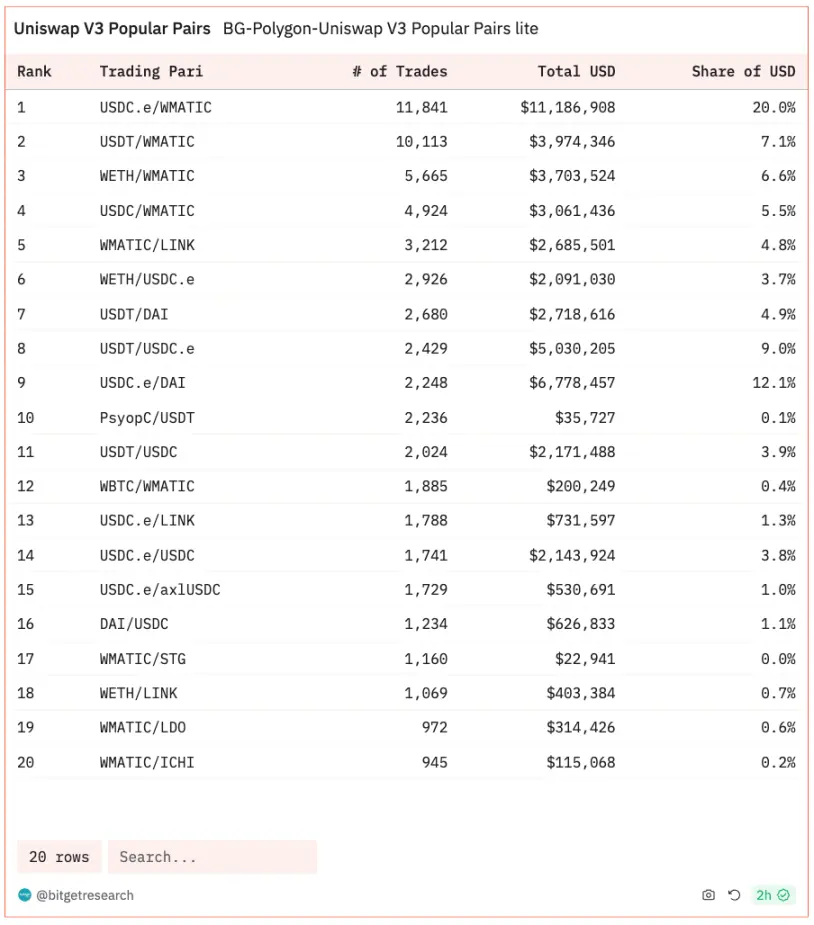Viewport: 814px width, 925px height.
Task: Open BG-Polygon-Uniswap V3 Popular Pairs lite query link
Action: (380, 29)
